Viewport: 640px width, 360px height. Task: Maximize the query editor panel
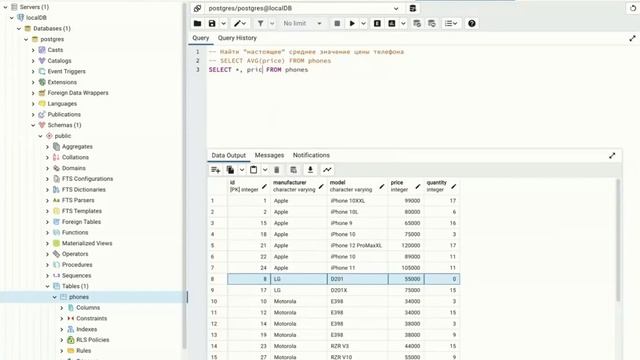point(632,38)
